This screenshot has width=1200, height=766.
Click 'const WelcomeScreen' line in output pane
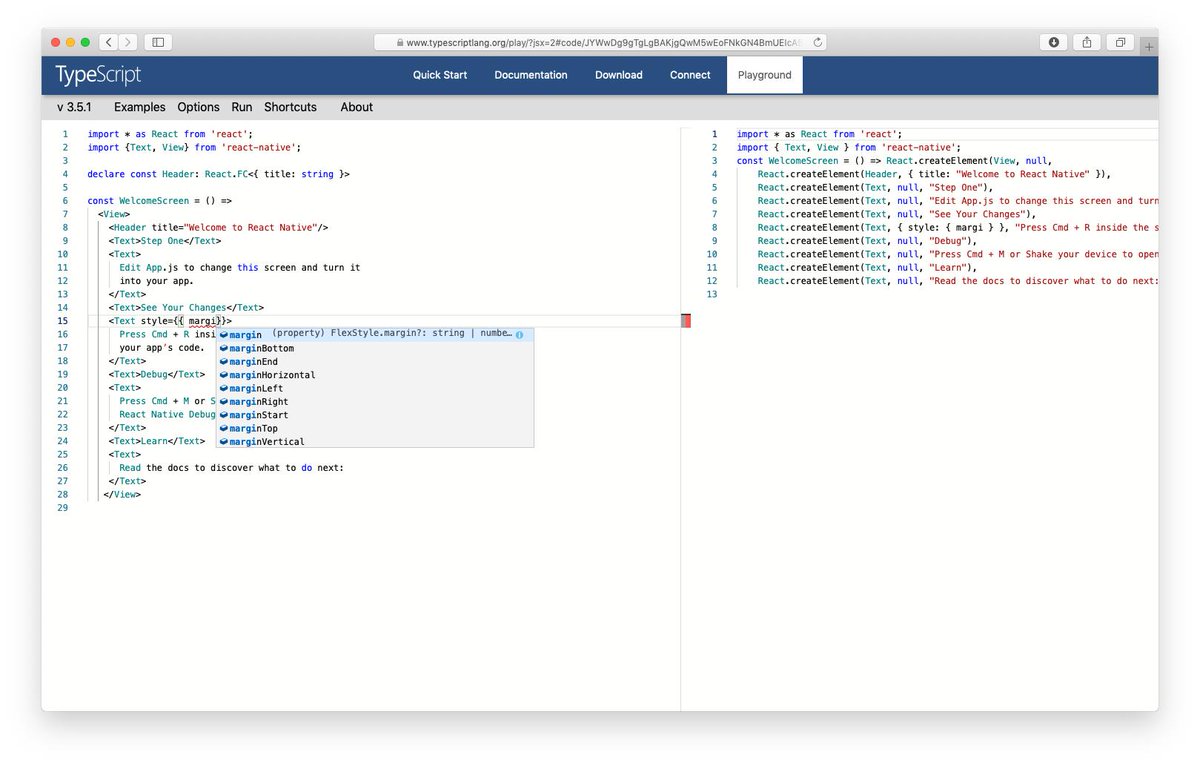[895, 161]
